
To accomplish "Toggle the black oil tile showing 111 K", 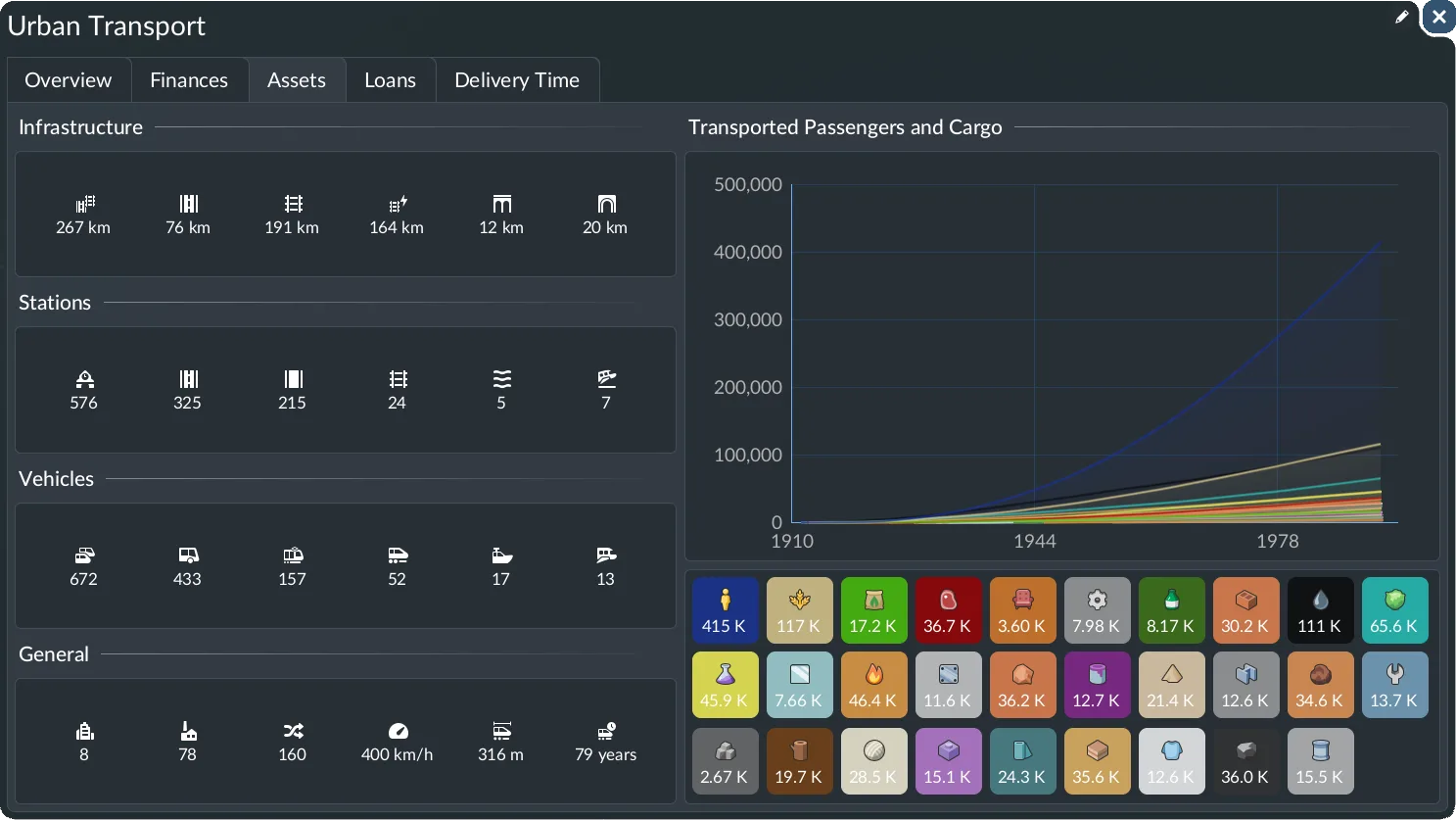I will [x=1321, y=610].
